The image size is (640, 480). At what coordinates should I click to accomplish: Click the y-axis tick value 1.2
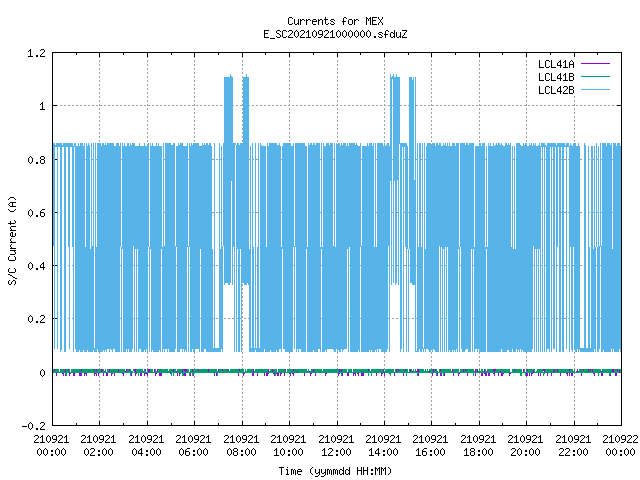tap(36, 53)
